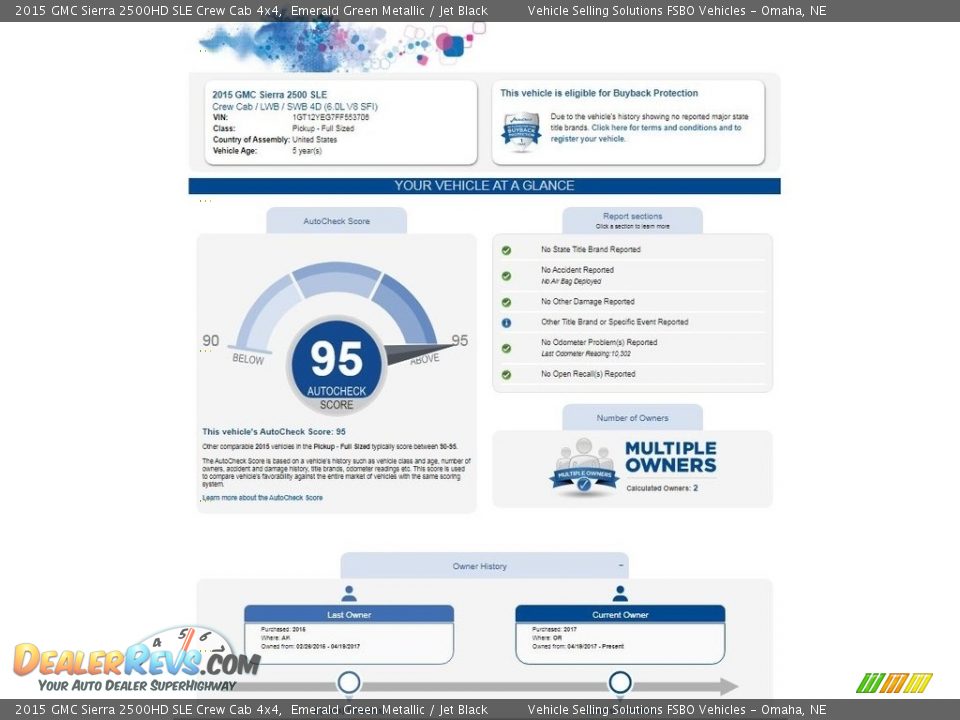The width and height of the screenshot is (960, 720).
Task: Click the ABOVE label on score gauge
Action: [425, 359]
